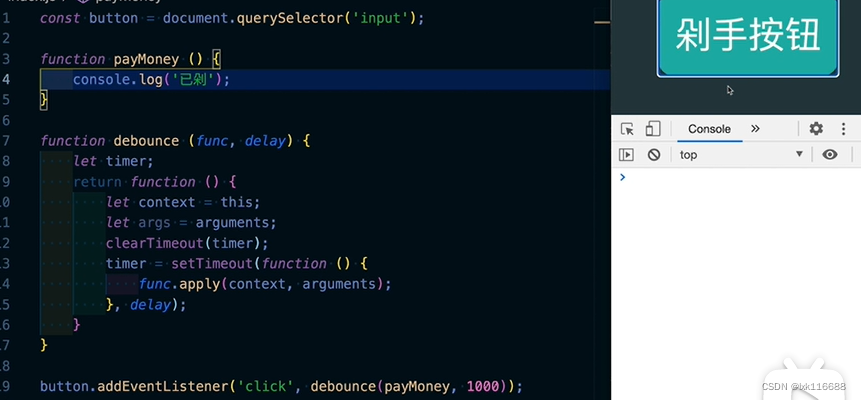This screenshot has height=400, width=861.
Task: Open the DevTools three-dot menu
Action: click(843, 129)
